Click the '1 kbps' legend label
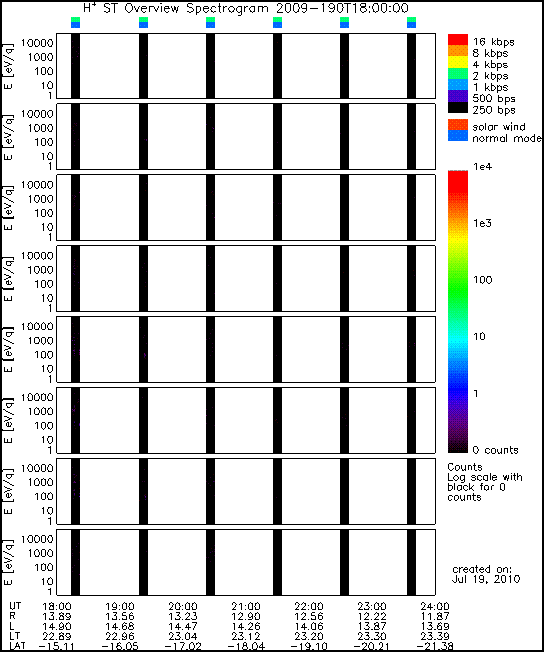This screenshot has width=544, height=652. pyautogui.click(x=490, y=87)
